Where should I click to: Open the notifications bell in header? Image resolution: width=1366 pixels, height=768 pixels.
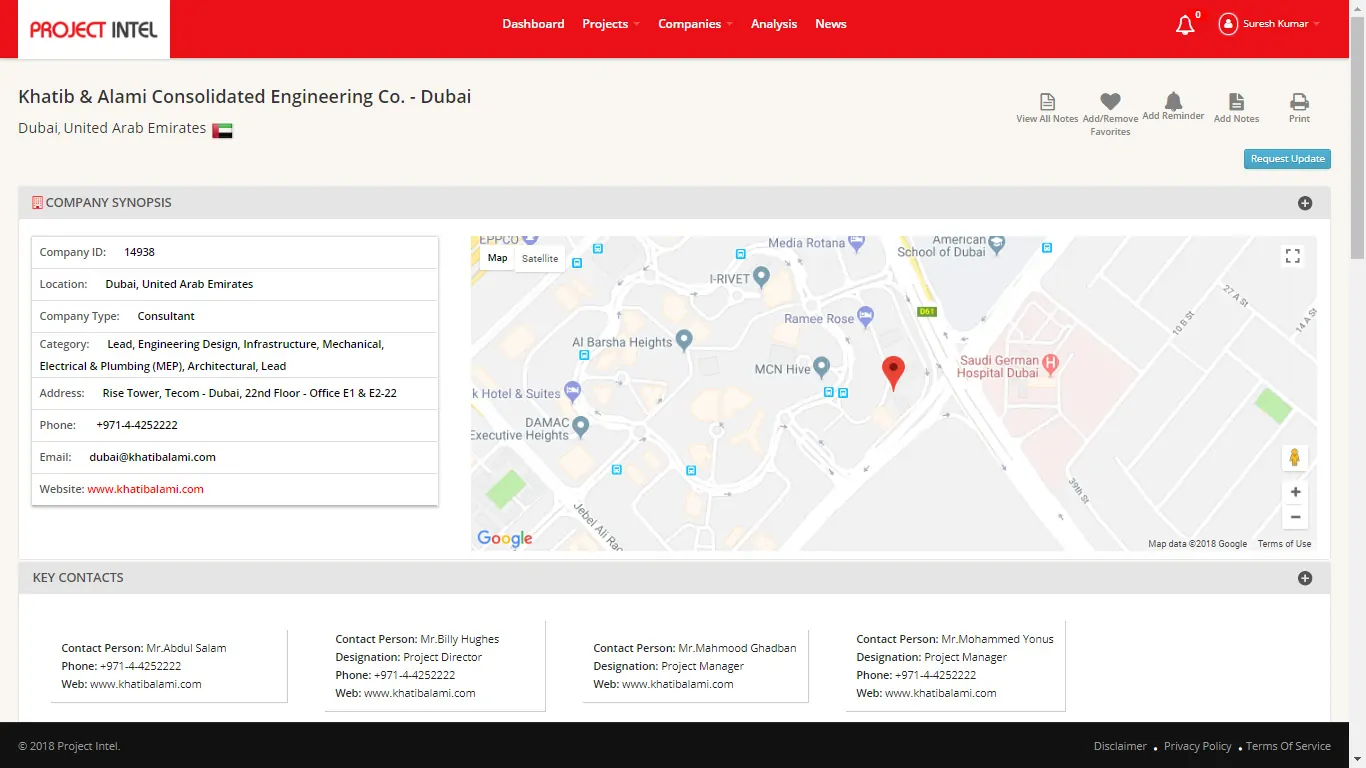click(1185, 25)
